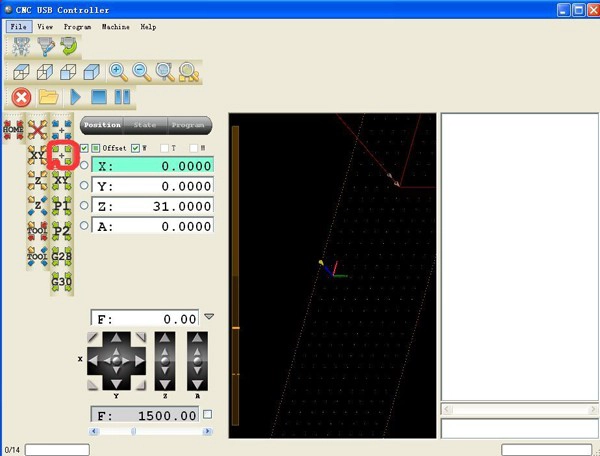Jog X axis left with large arrow
600x456 pixels.
tap(93, 361)
